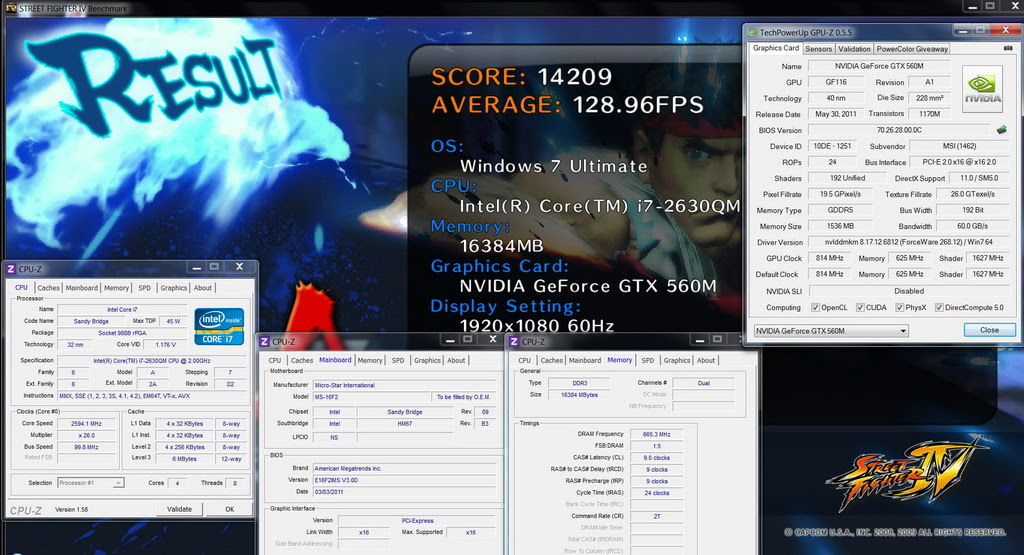The image size is (1024, 555).
Task: Click the Close button in GPU-Z
Action: (x=989, y=330)
